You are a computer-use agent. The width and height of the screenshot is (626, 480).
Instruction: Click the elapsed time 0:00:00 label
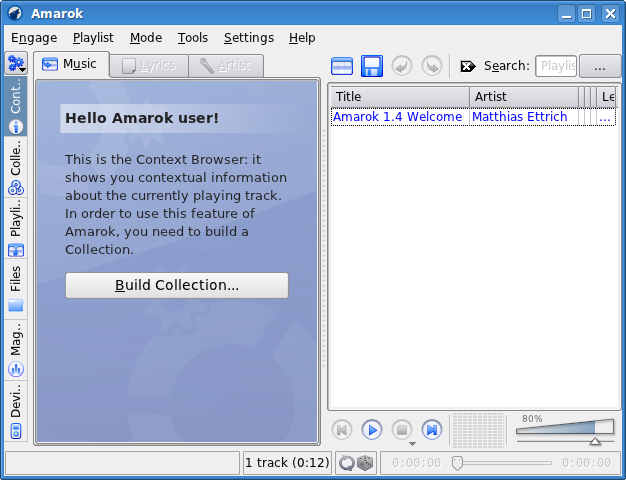coord(416,463)
